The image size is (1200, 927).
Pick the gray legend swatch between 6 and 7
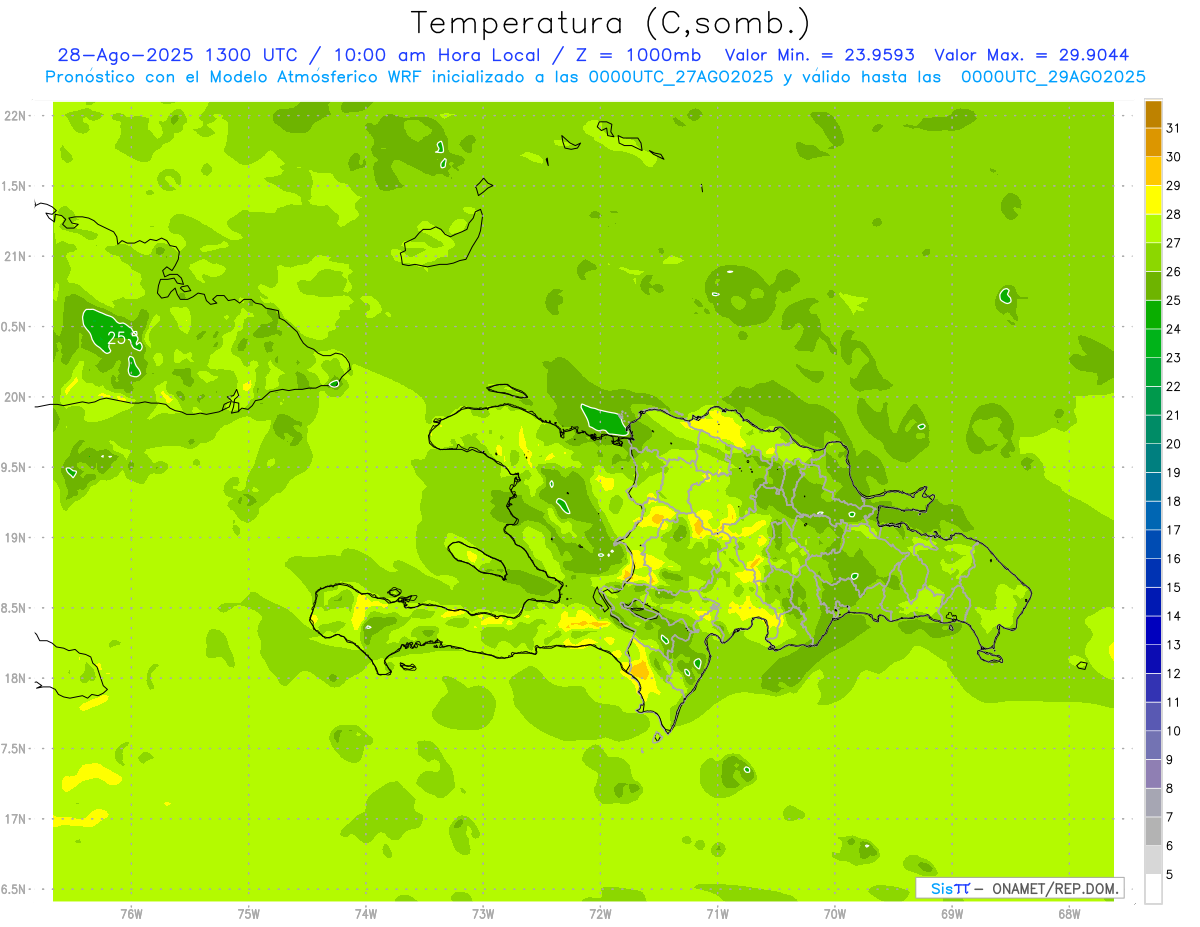tap(1153, 832)
